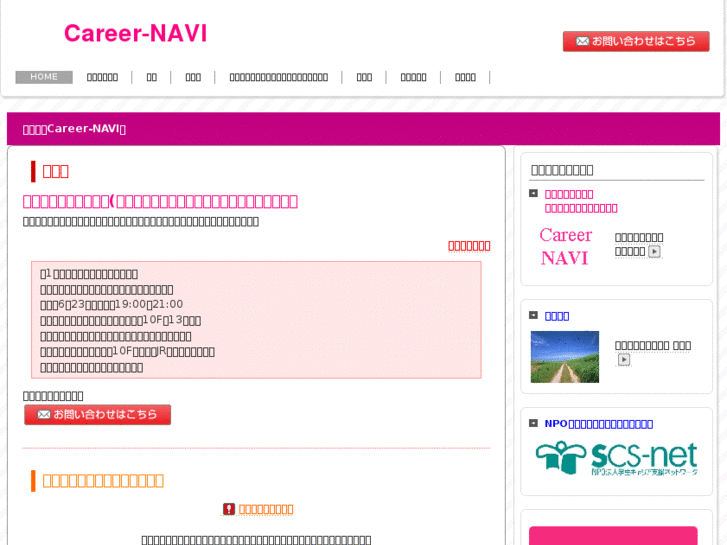Open the large pink headline link
The width and height of the screenshot is (727, 545).
coord(160,201)
